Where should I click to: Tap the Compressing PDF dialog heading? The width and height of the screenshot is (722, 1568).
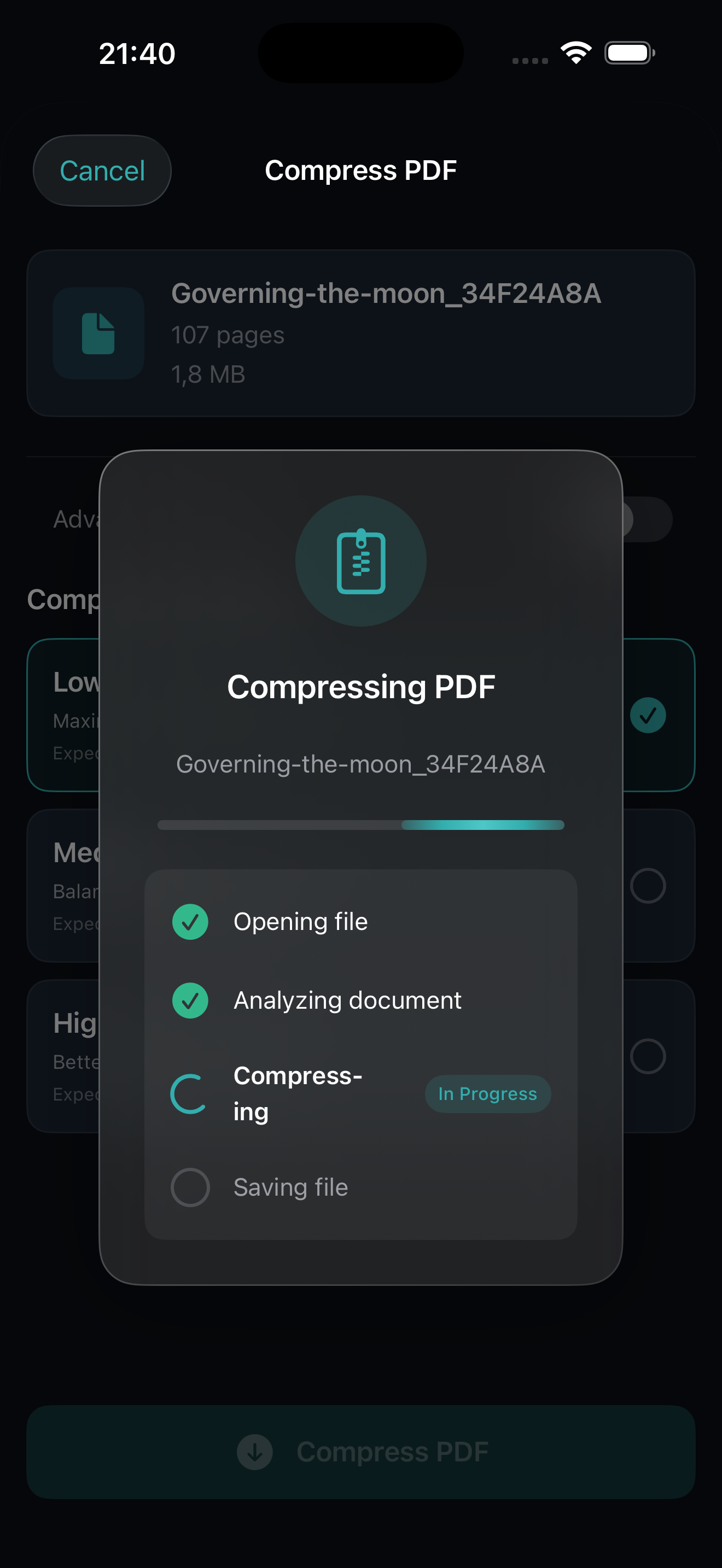[361, 687]
